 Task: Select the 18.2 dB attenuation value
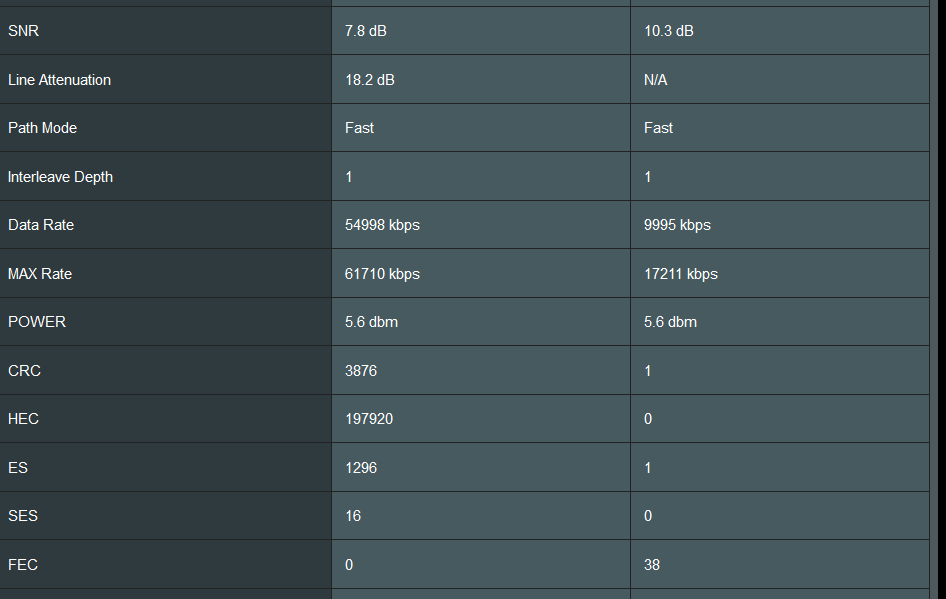tap(370, 80)
